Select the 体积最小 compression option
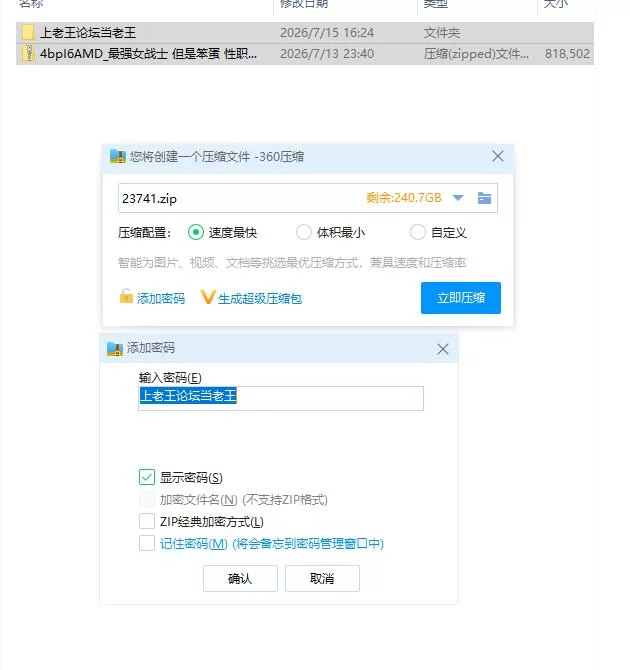This screenshot has height=670, width=630. (x=304, y=232)
